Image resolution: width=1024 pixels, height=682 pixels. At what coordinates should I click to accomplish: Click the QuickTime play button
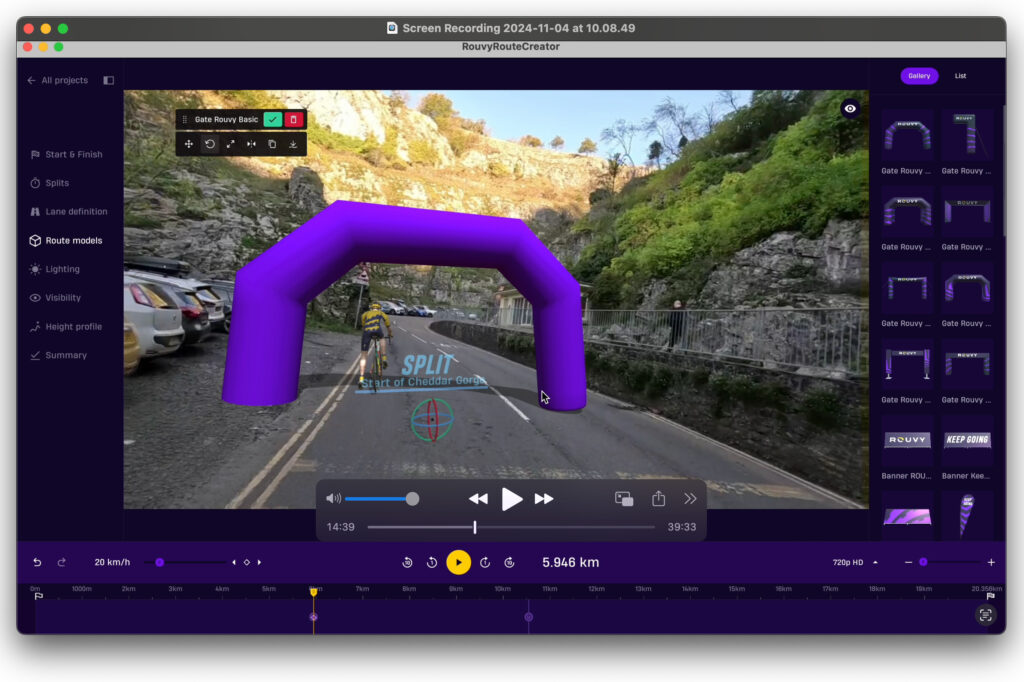click(511, 499)
